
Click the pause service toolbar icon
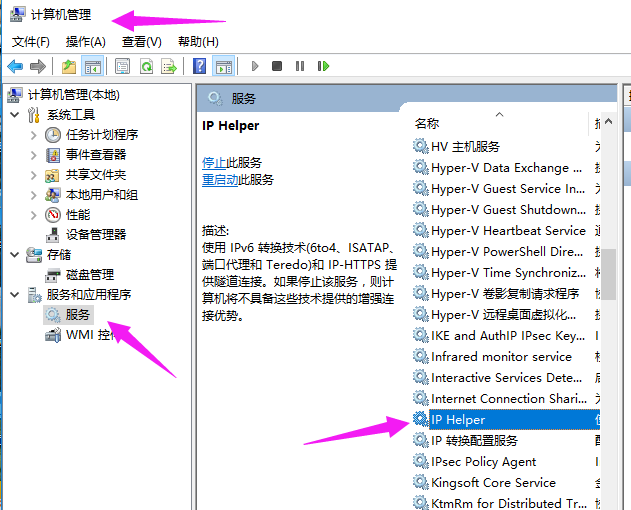tap(300, 66)
